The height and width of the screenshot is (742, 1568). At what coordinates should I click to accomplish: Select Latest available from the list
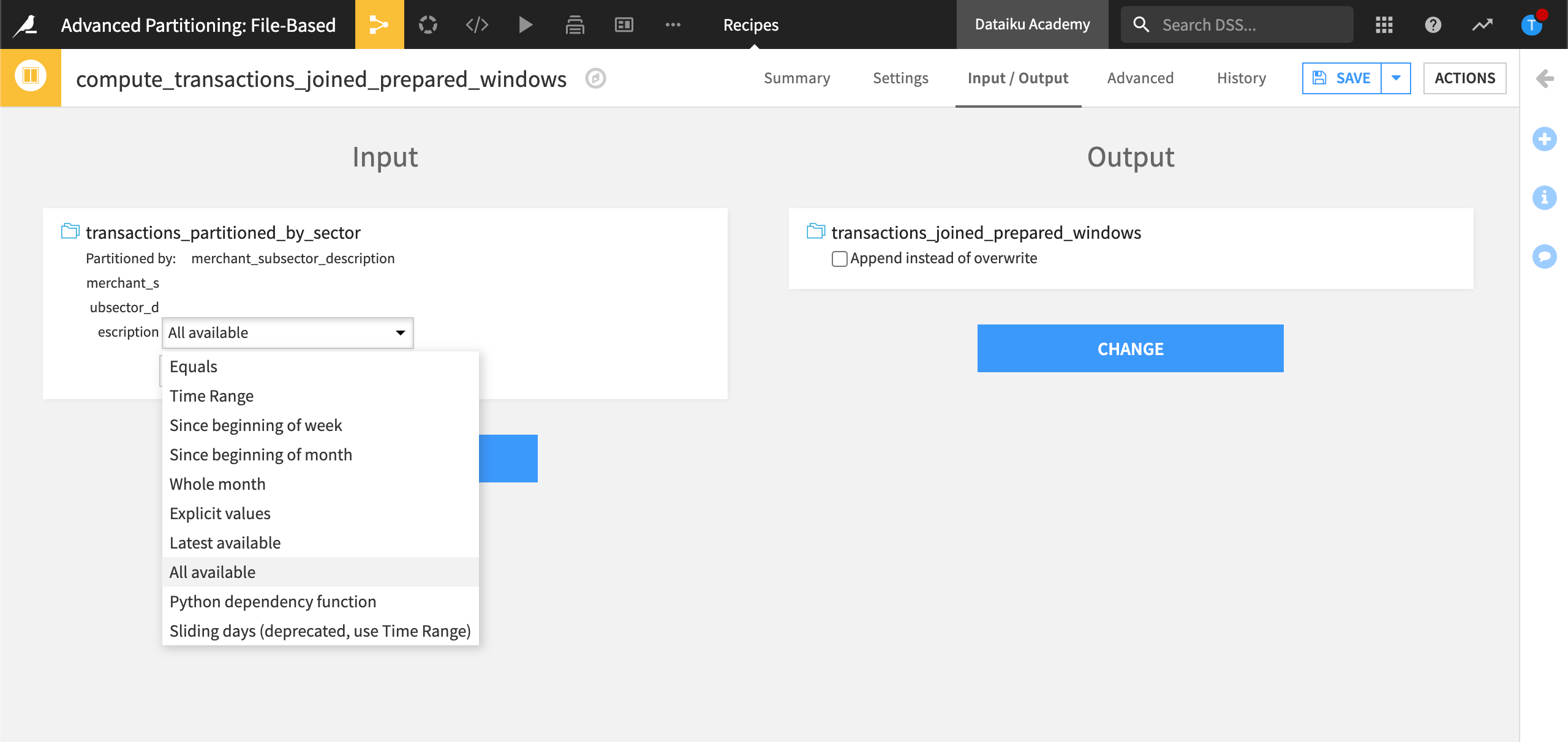tap(224, 542)
